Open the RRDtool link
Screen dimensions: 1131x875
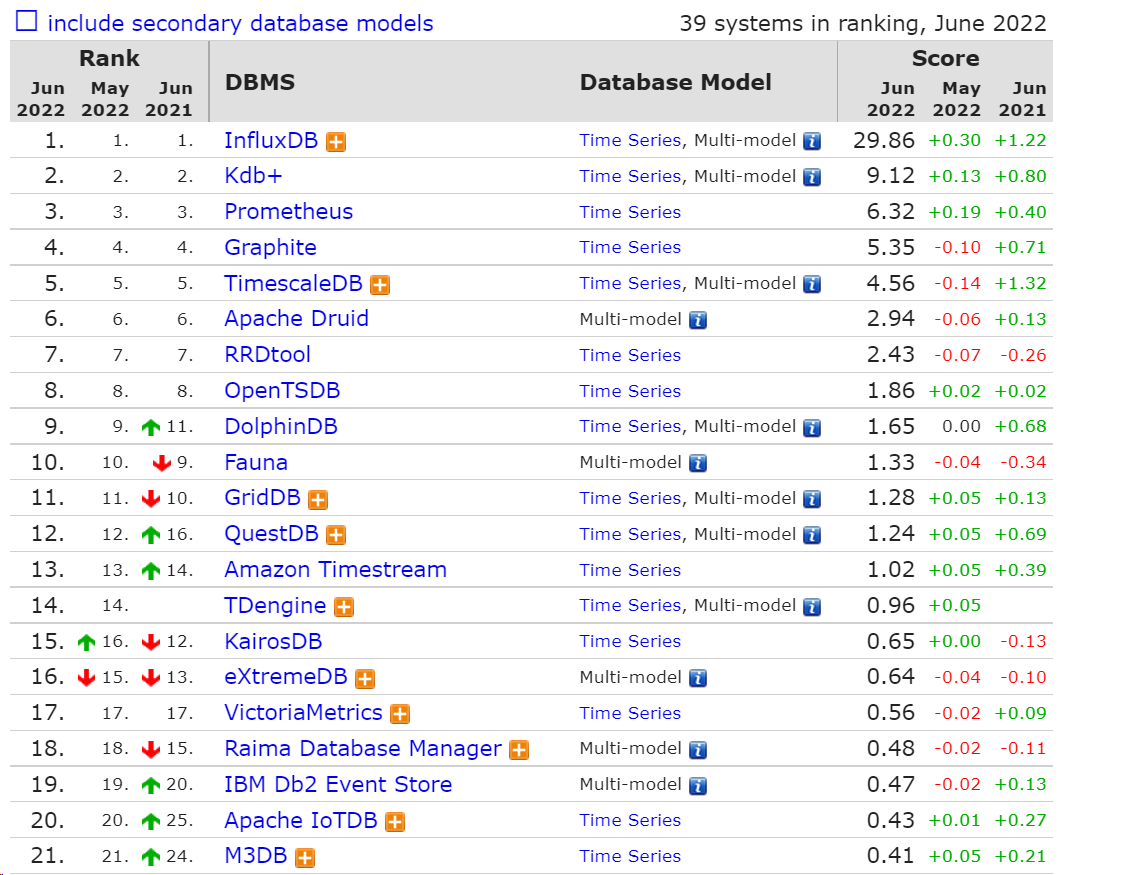[x=268, y=355]
